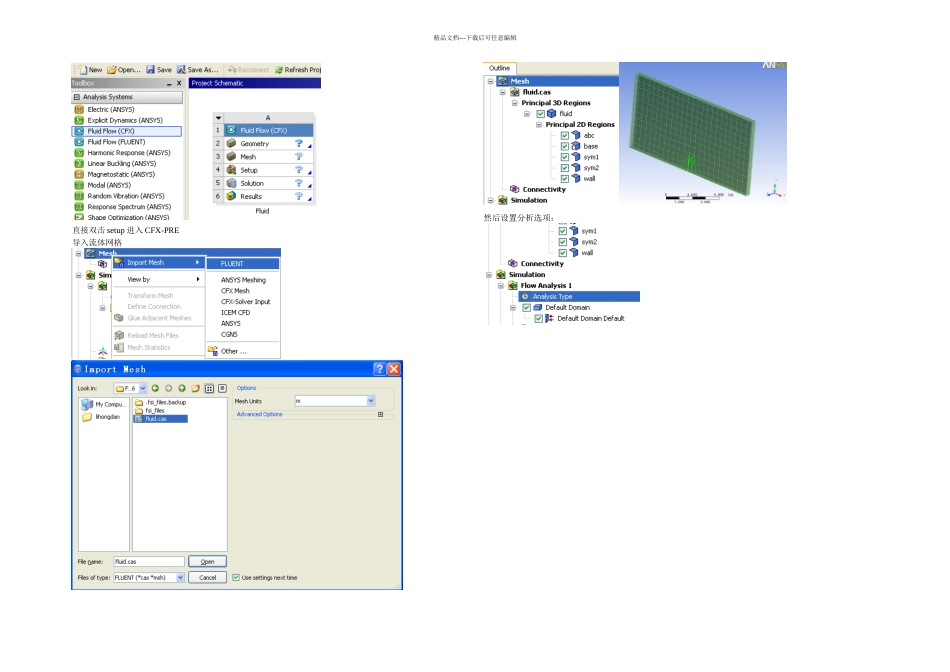The height and width of the screenshot is (672, 950).
Task: Expand the Advanced Options section
Action: [x=380, y=414]
